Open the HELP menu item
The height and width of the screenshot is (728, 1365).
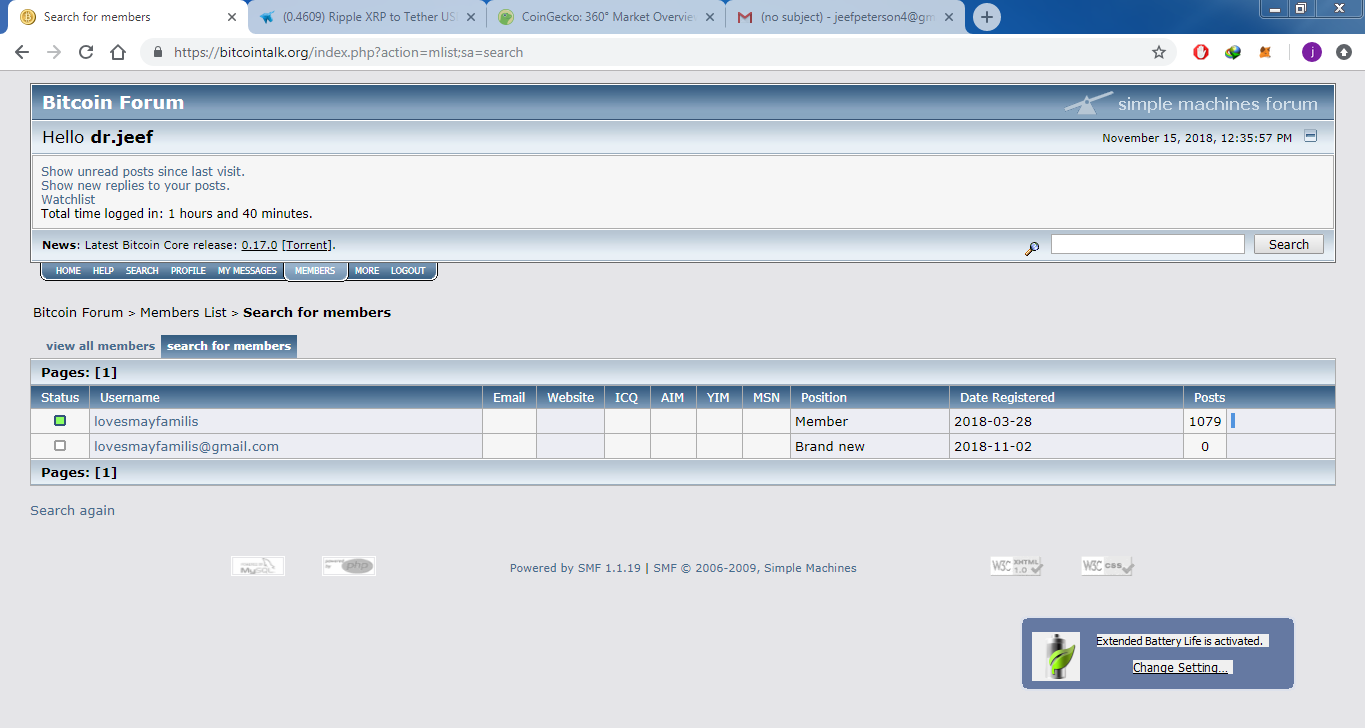pos(103,271)
